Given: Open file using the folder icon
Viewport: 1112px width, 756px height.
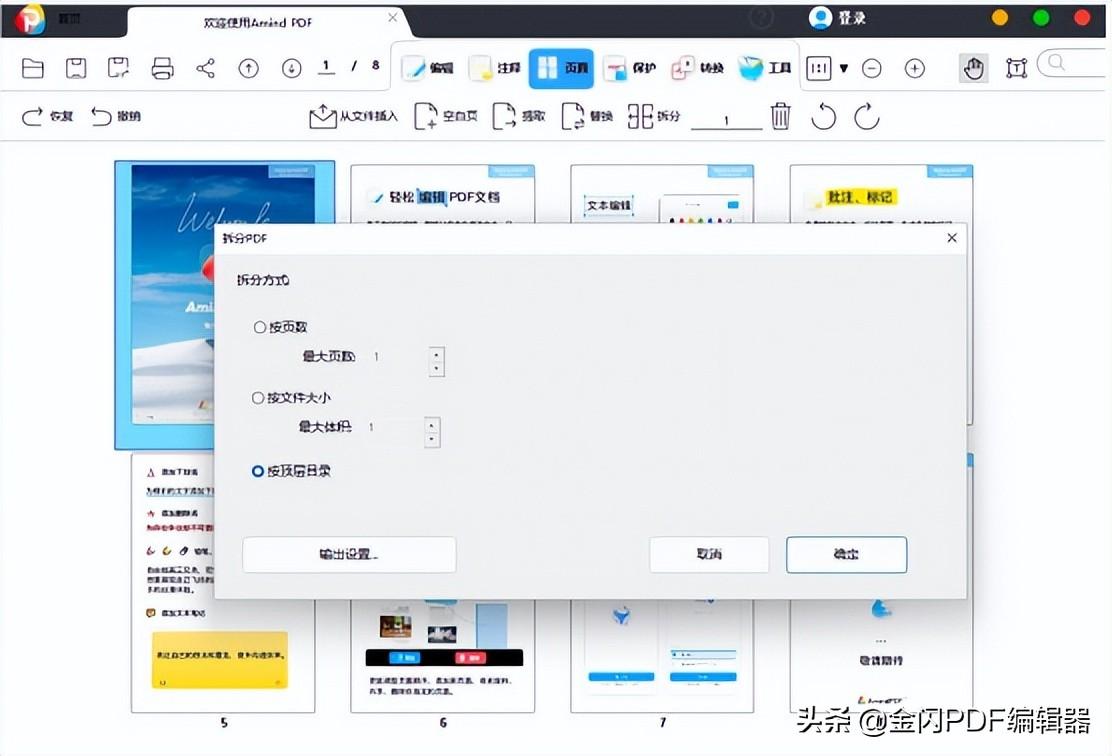Looking at the screenshot, I should coord(33,69).
